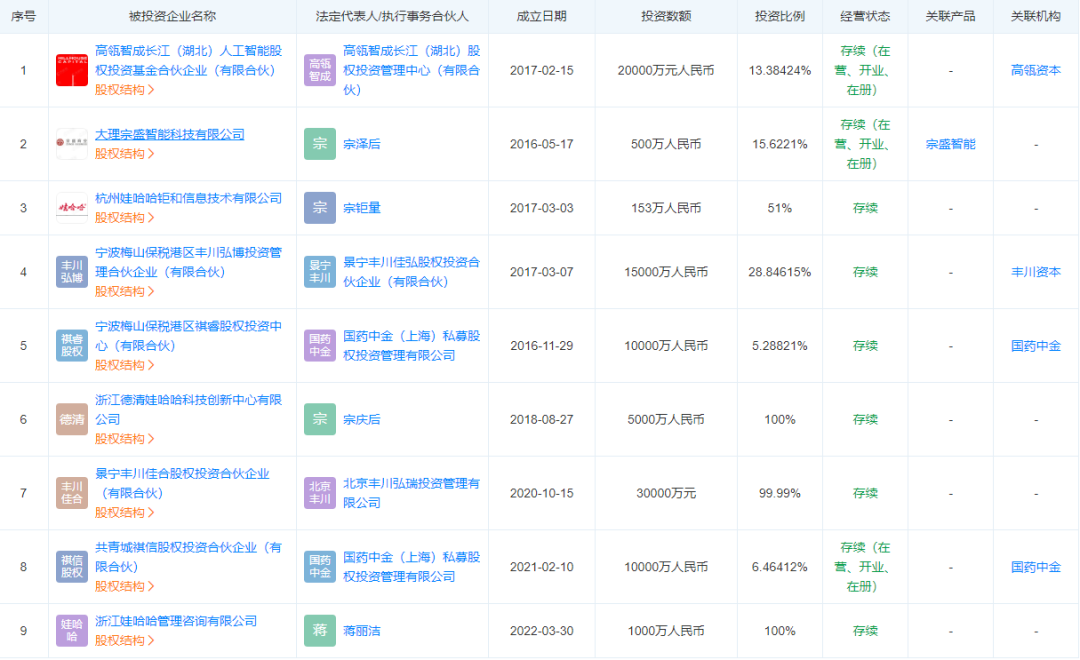Click the 28.84615% investment ratio cell
This screenshot has width=1080, height=660.
click(780, 272)
